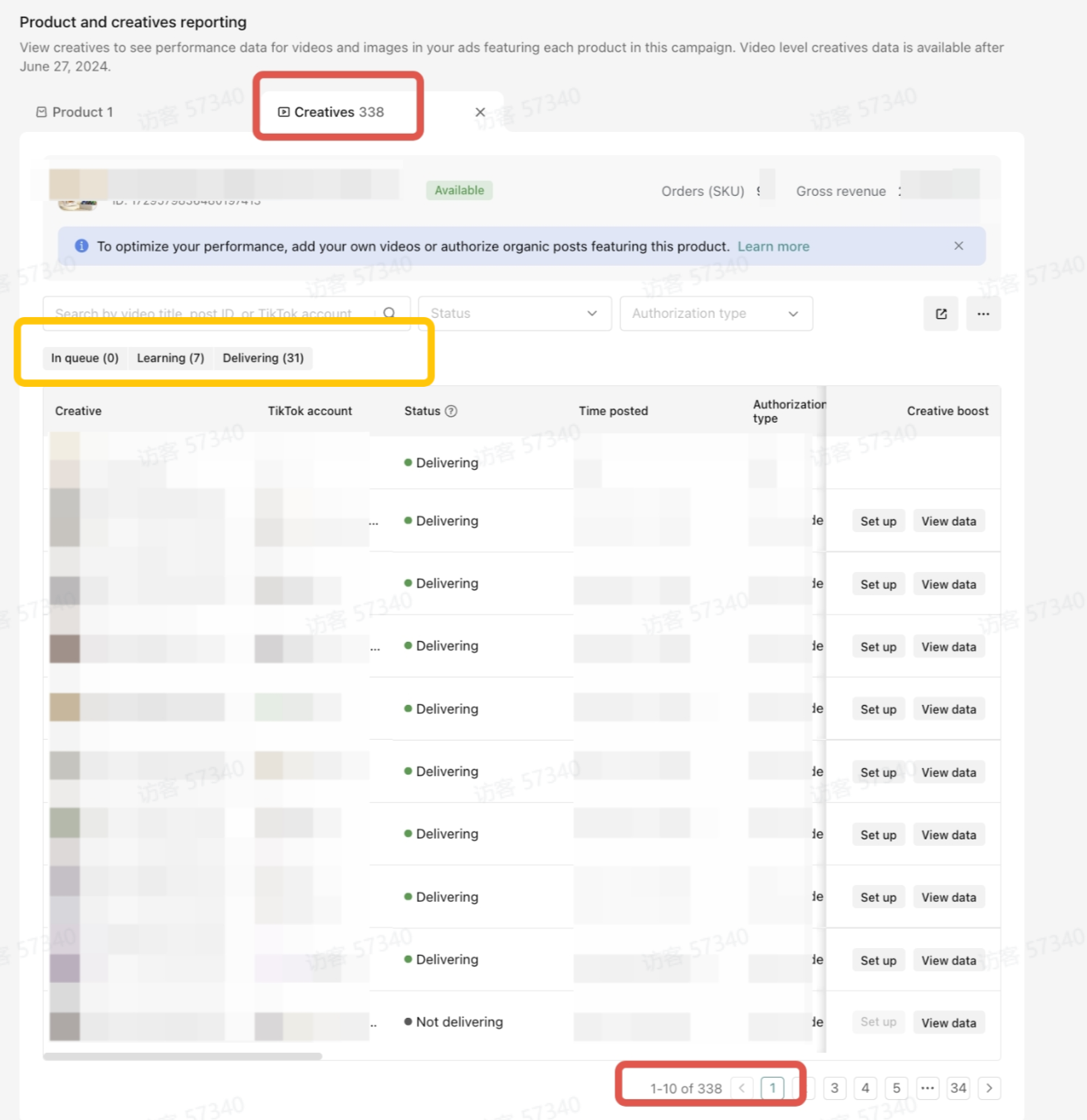This screenshot has height=1120, width=1087.
Task: Click the Gross revenue label
Action: (x=841, y=191)
